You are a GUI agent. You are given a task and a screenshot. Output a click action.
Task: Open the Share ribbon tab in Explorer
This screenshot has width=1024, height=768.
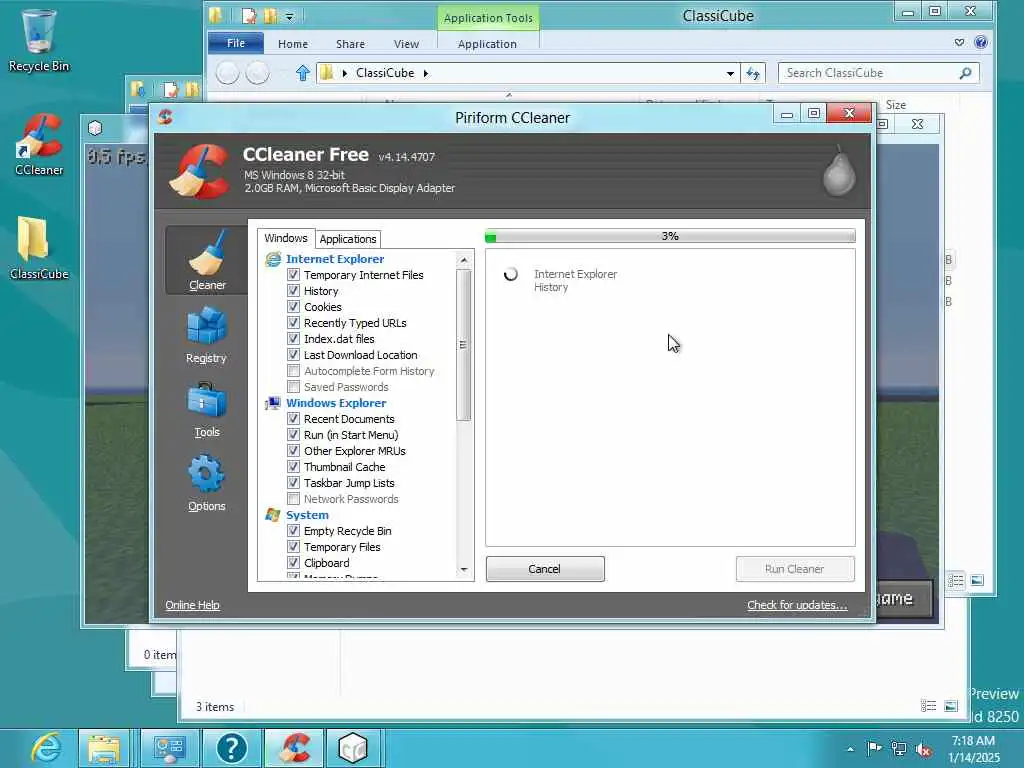(x=350, y=44)
